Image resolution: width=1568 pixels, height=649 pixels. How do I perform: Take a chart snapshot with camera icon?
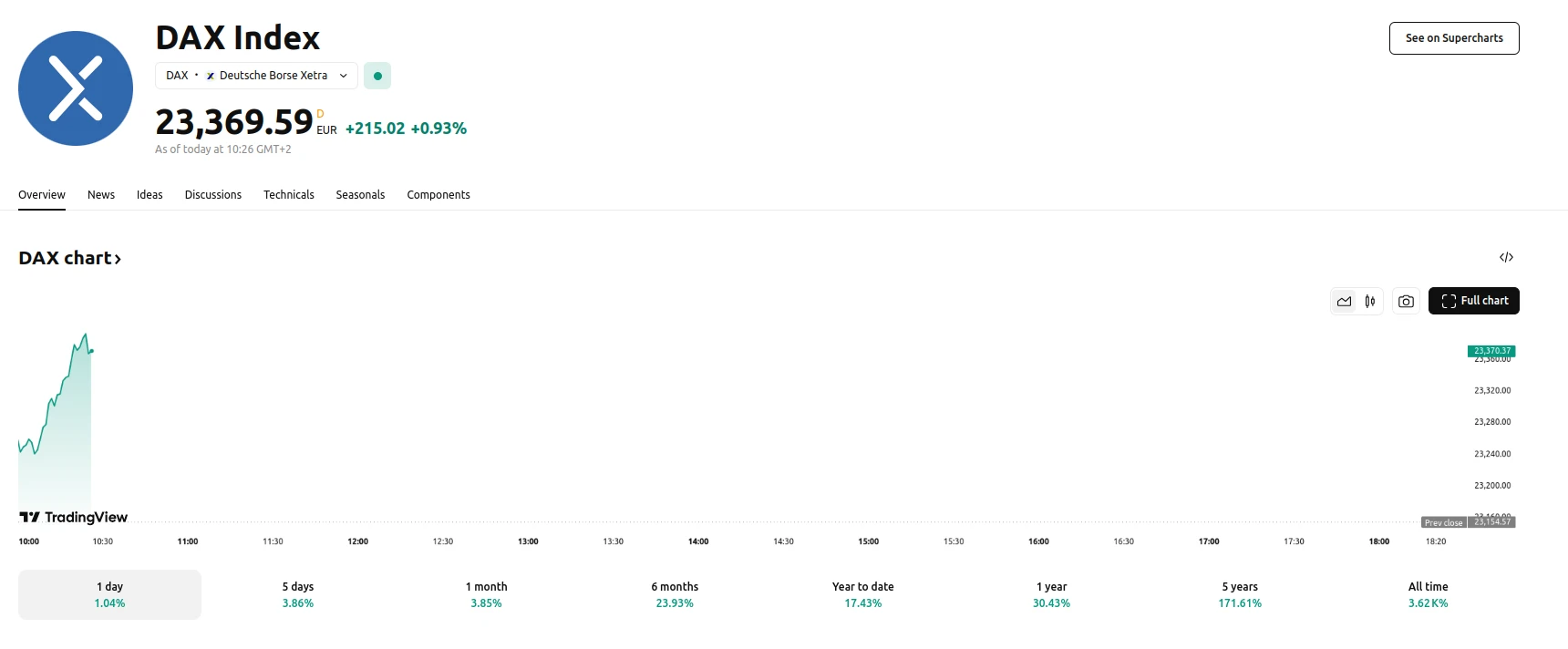[x=1406, y=302]
